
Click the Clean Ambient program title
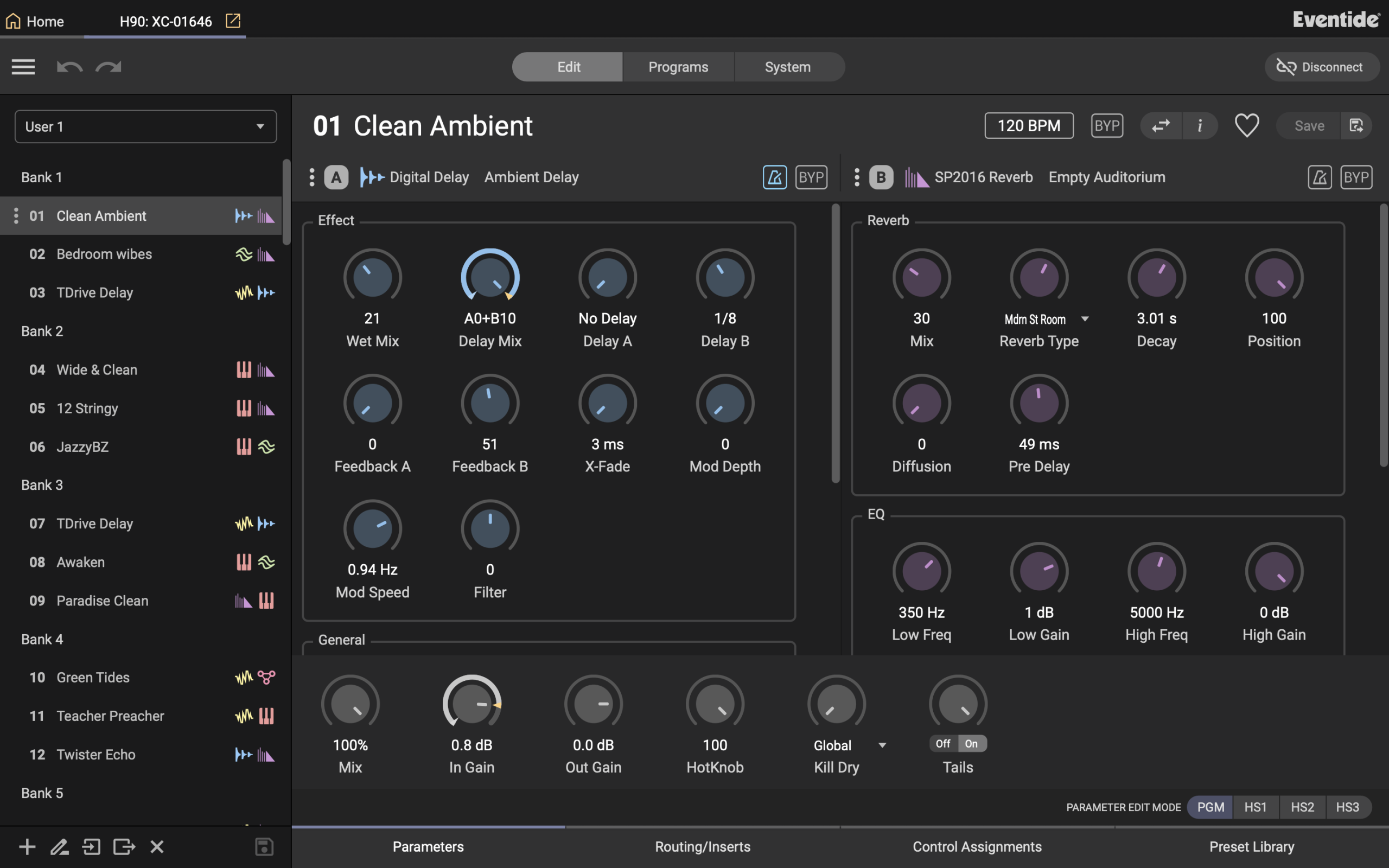pyautogui.click(x=443, y=126)
